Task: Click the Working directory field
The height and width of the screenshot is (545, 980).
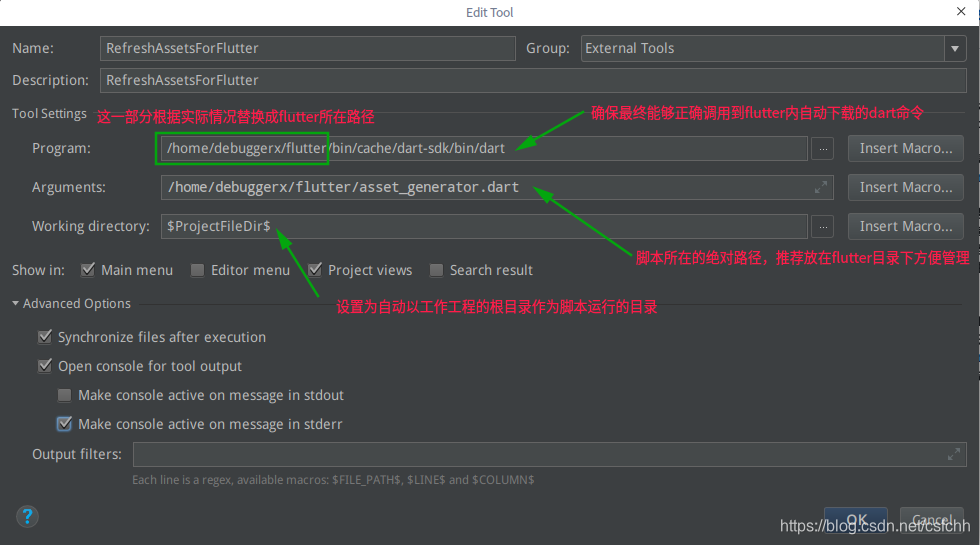Action: 484,226
